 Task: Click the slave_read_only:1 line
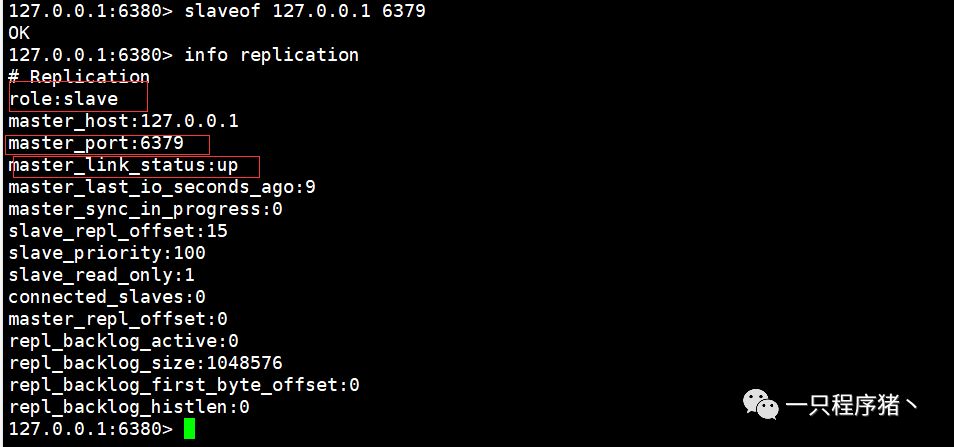tap(102, 275)
